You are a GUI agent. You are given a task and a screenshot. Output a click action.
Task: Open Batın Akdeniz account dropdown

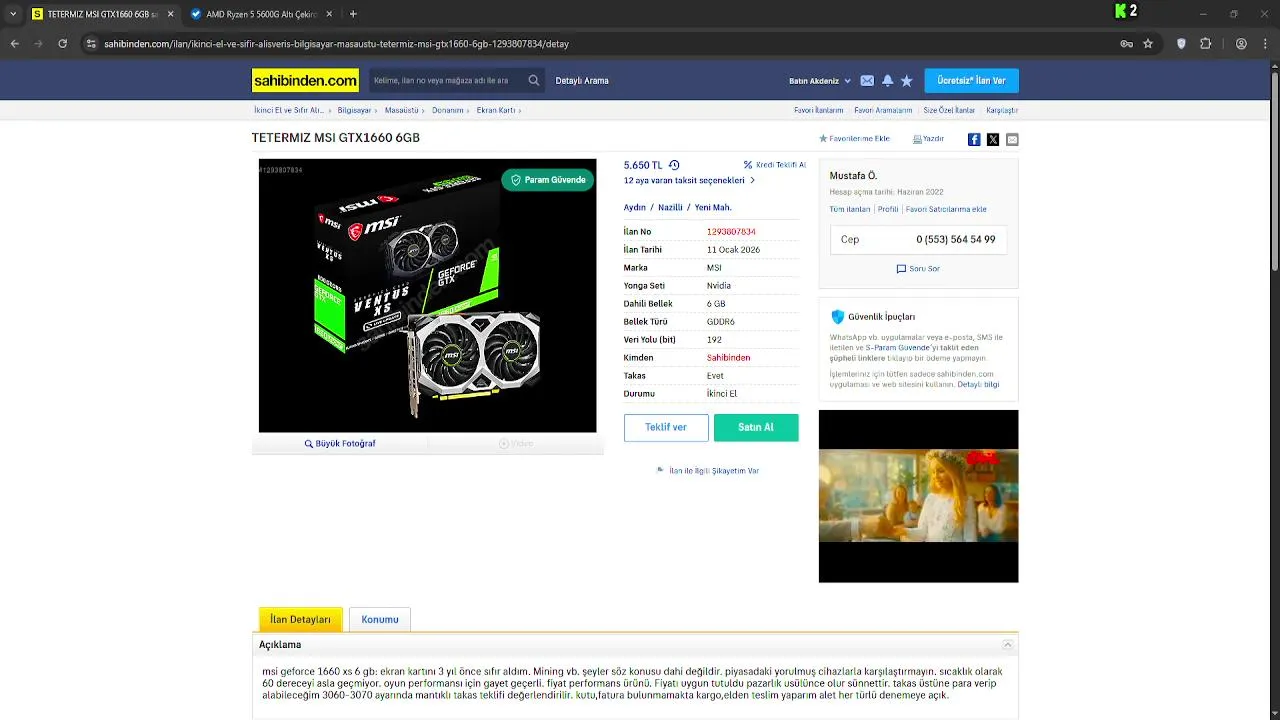pyautogui.click(x=820, y=81)
